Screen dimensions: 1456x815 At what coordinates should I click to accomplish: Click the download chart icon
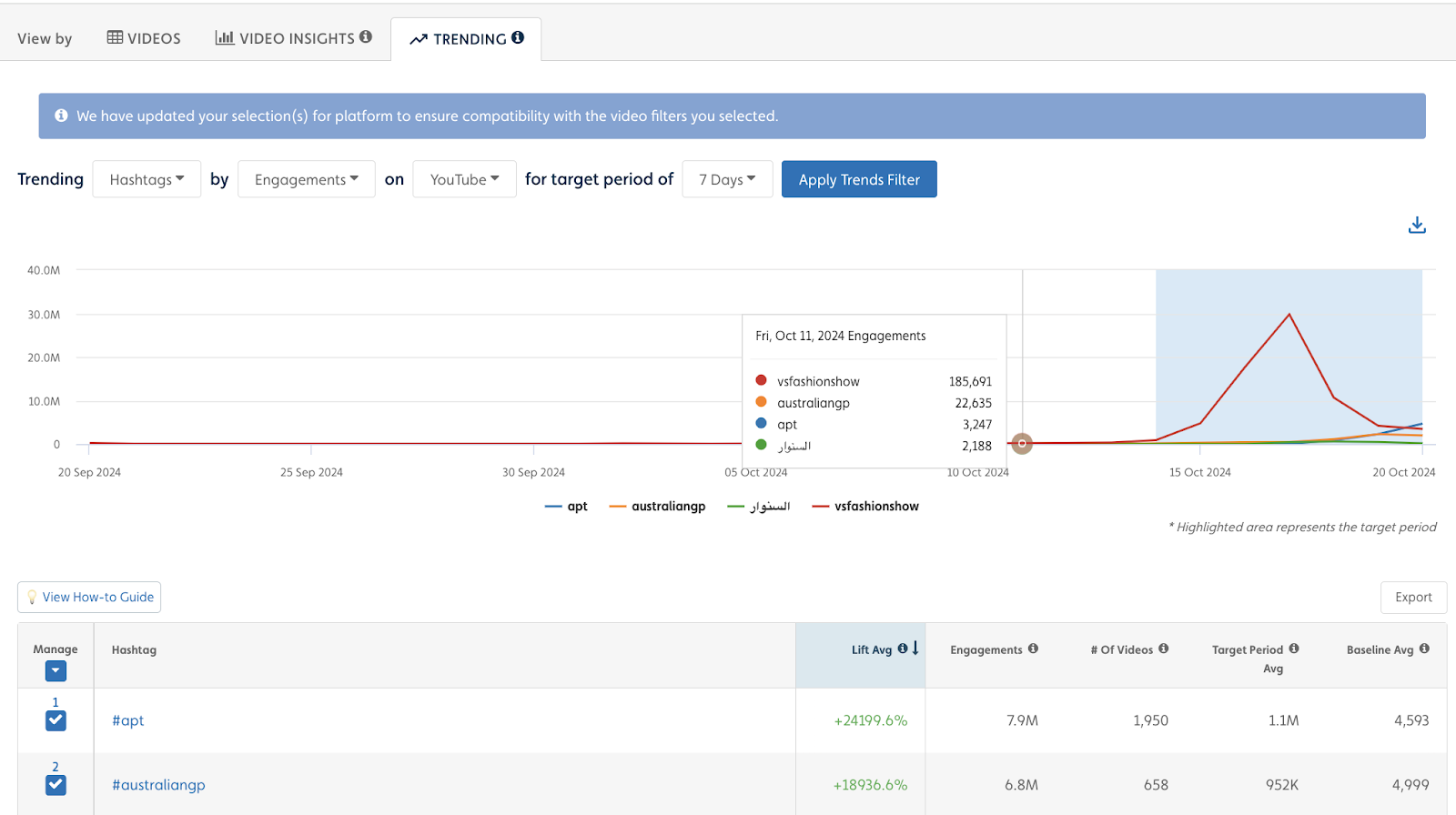click(1417, 225)
